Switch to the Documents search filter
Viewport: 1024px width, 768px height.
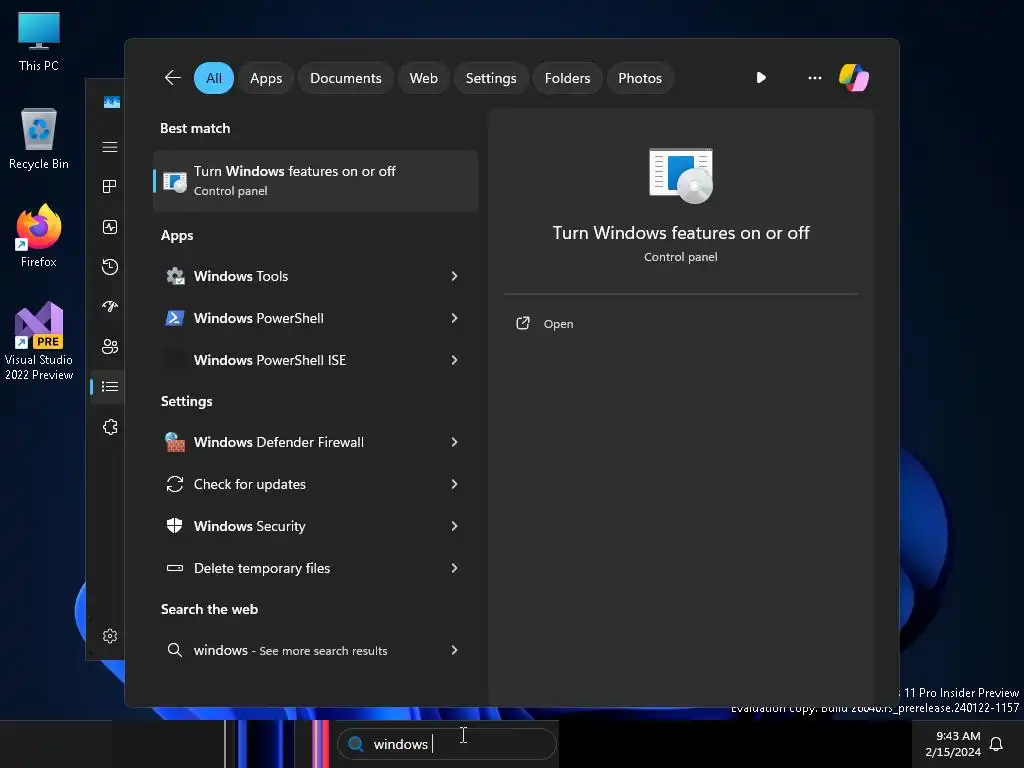pos(345,78)
